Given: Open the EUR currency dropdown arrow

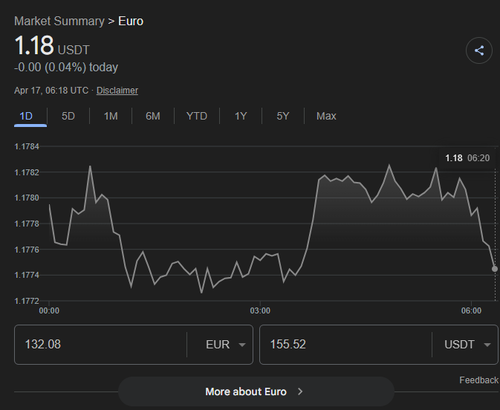Looking at the screenshot, I should click(242, 345).
